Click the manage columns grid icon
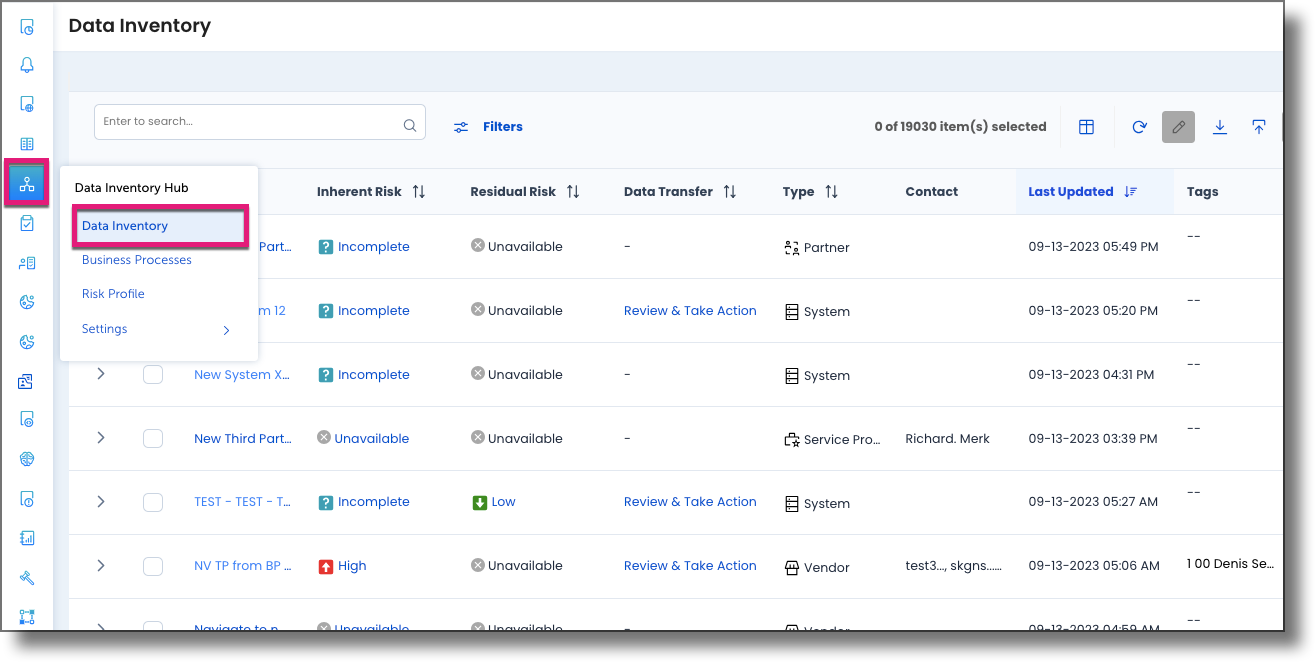Viewport: 1316px width, 663px height. 1086,127
